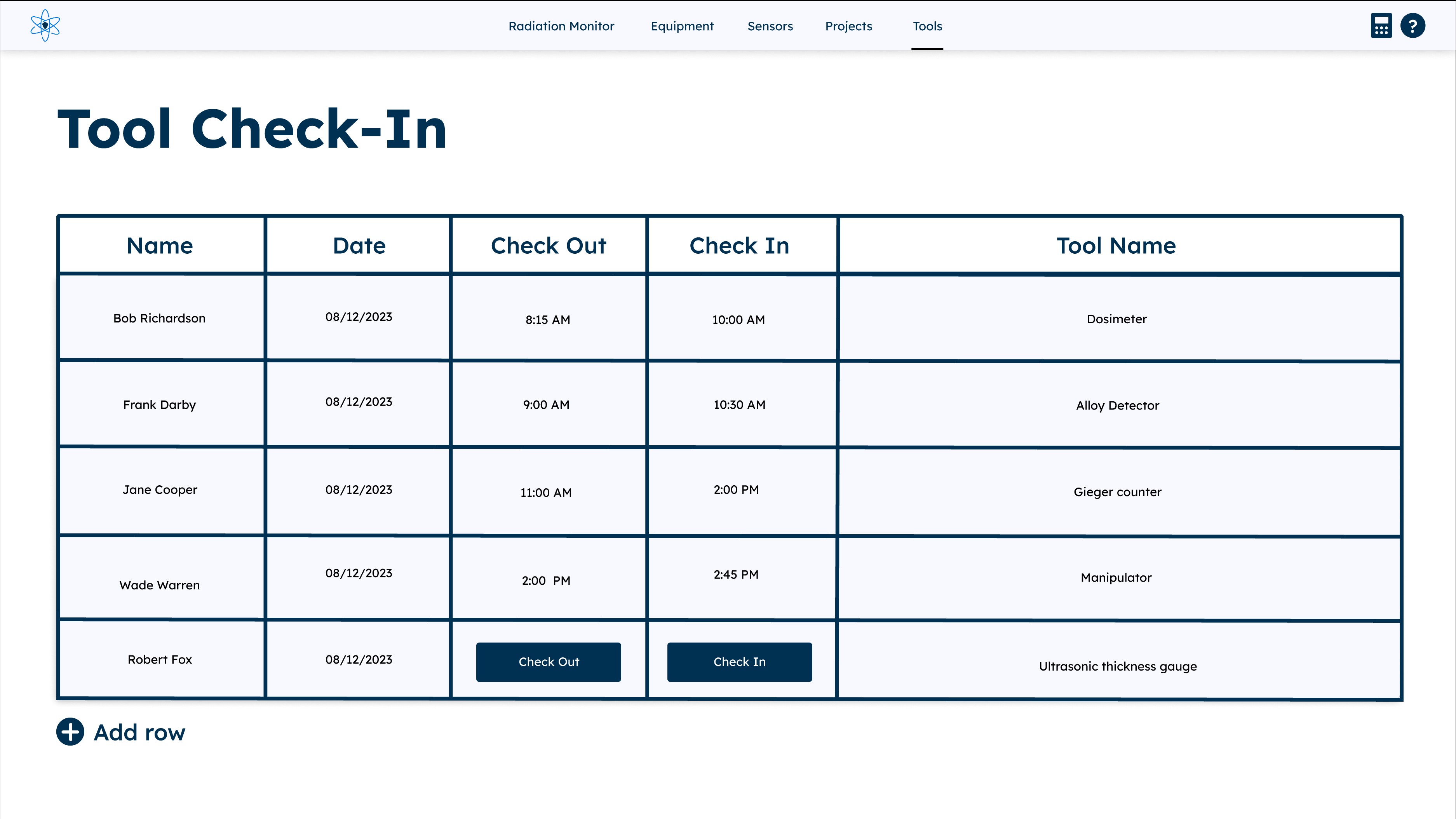Open the Projects tab
This screenshot has width=1456, height=819.
[x=848, y=26]
